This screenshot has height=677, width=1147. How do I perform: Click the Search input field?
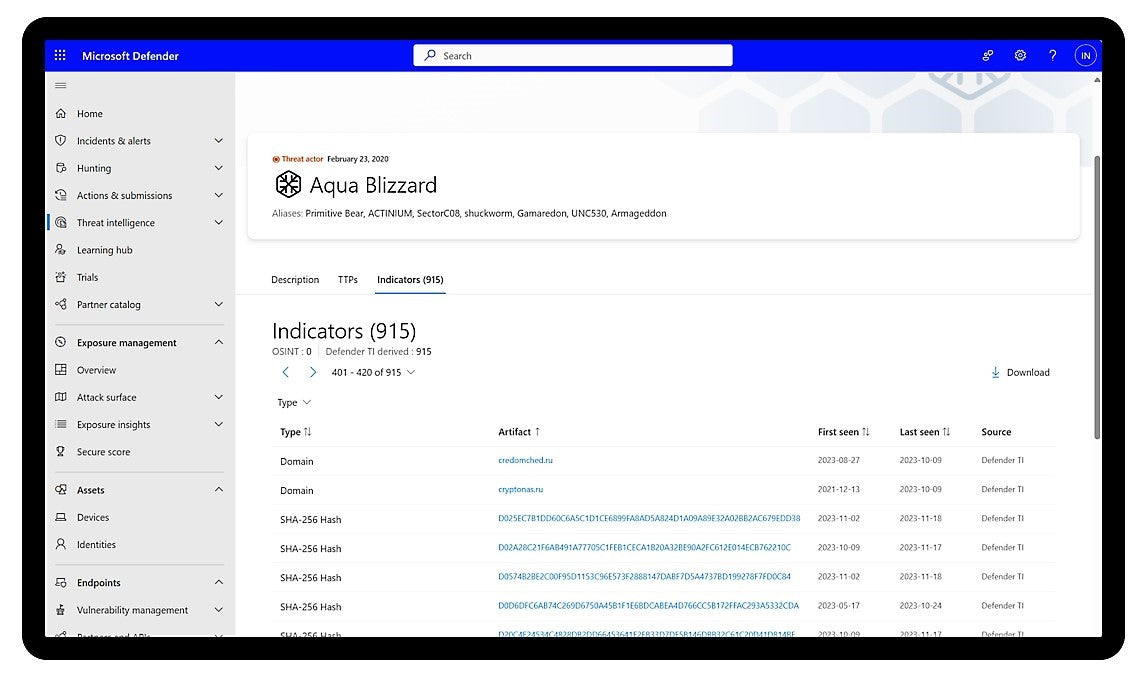click(x=573, y=56)
